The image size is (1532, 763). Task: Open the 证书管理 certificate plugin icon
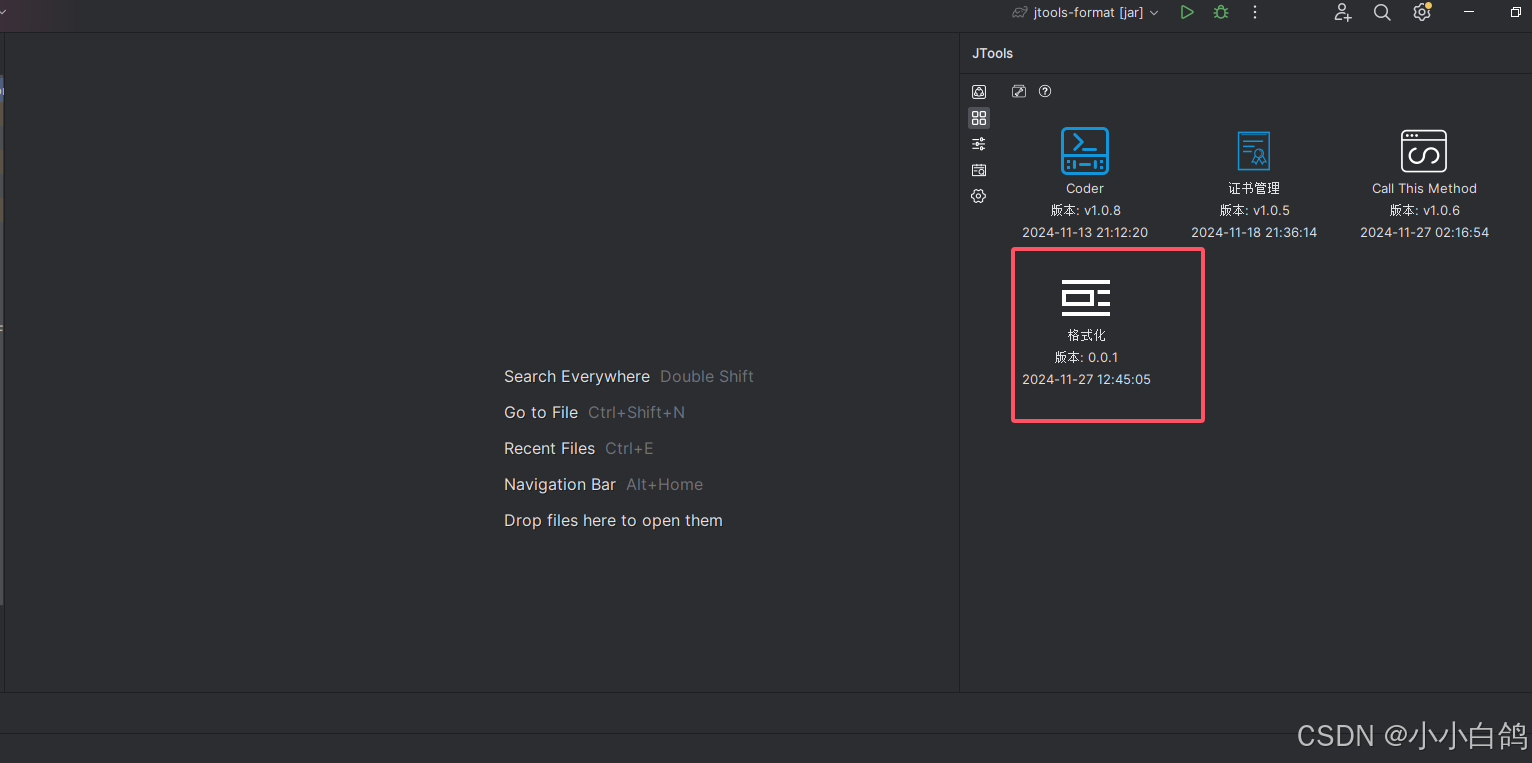pyautogui.click(x=1254, y=151)
